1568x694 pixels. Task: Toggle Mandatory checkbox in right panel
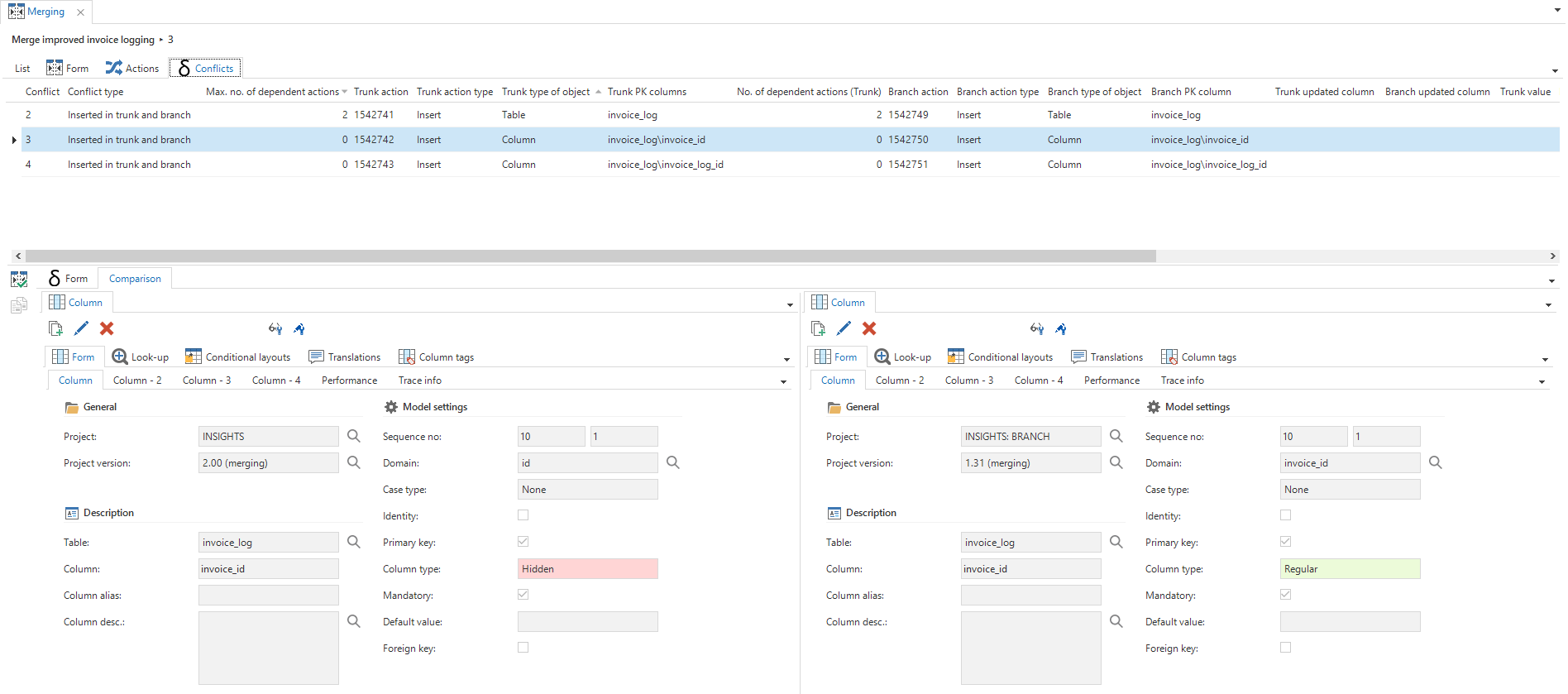tap(1285, 595)
